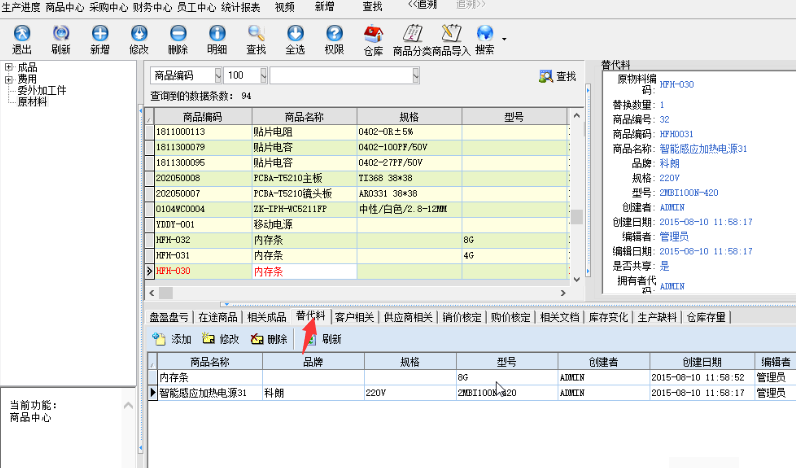The height and width of the screenshot is (468, 796).
Task: Click the 查找 search button beside filter
Action: point(558,76)
